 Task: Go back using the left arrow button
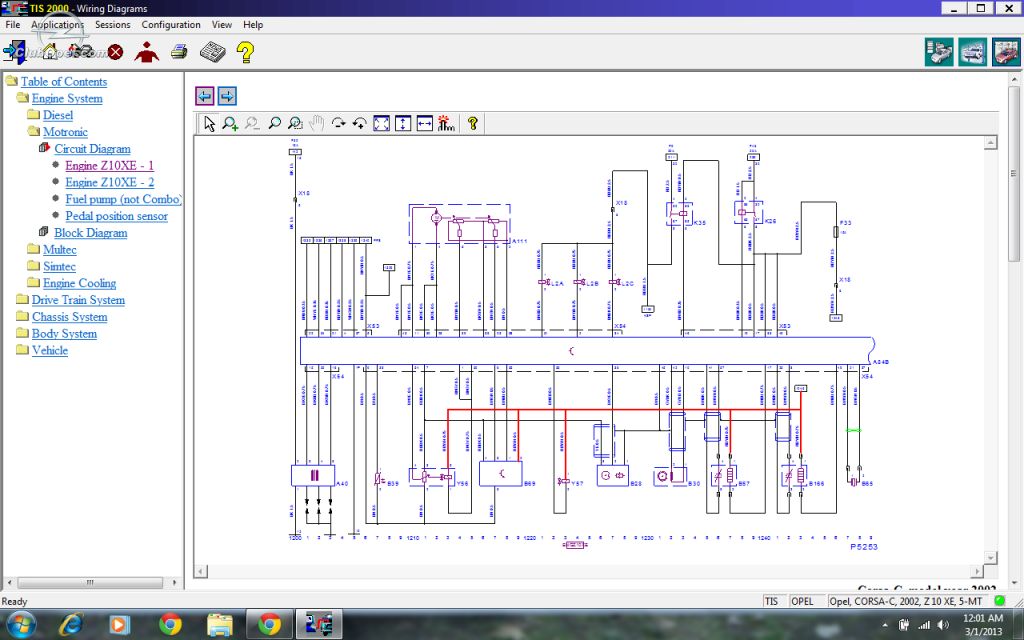(x=205, y=96)
